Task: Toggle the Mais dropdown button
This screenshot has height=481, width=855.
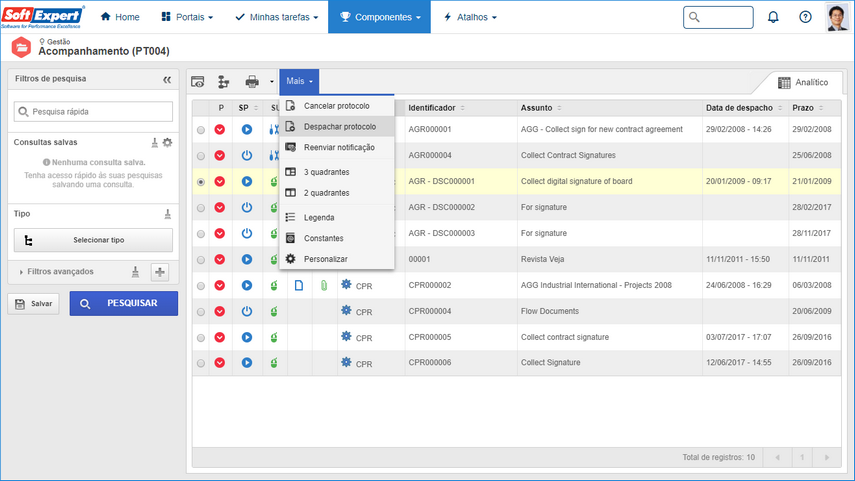Action: pos(299,81)
